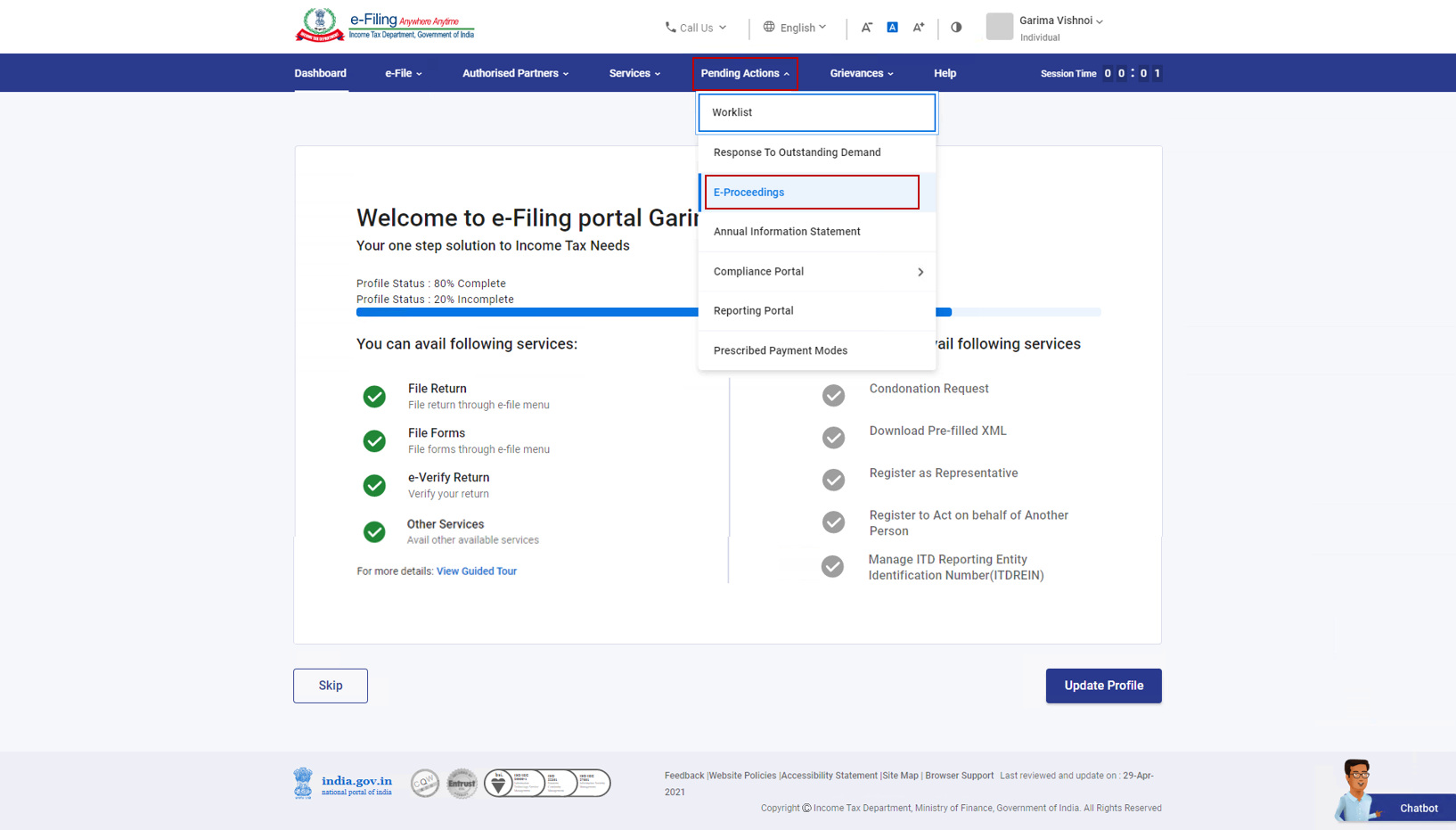
Task: Increase font size with A+ icon
Action: pyautogui.click(x=918, y=28)
